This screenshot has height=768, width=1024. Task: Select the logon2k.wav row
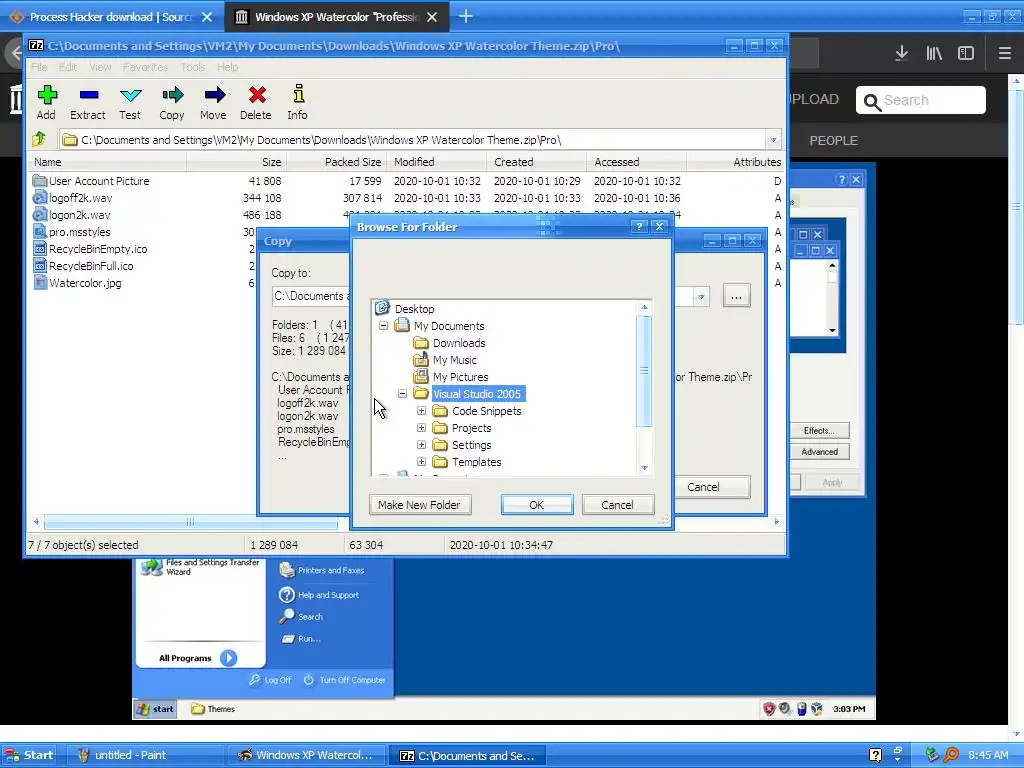click(x=405, y=215)
